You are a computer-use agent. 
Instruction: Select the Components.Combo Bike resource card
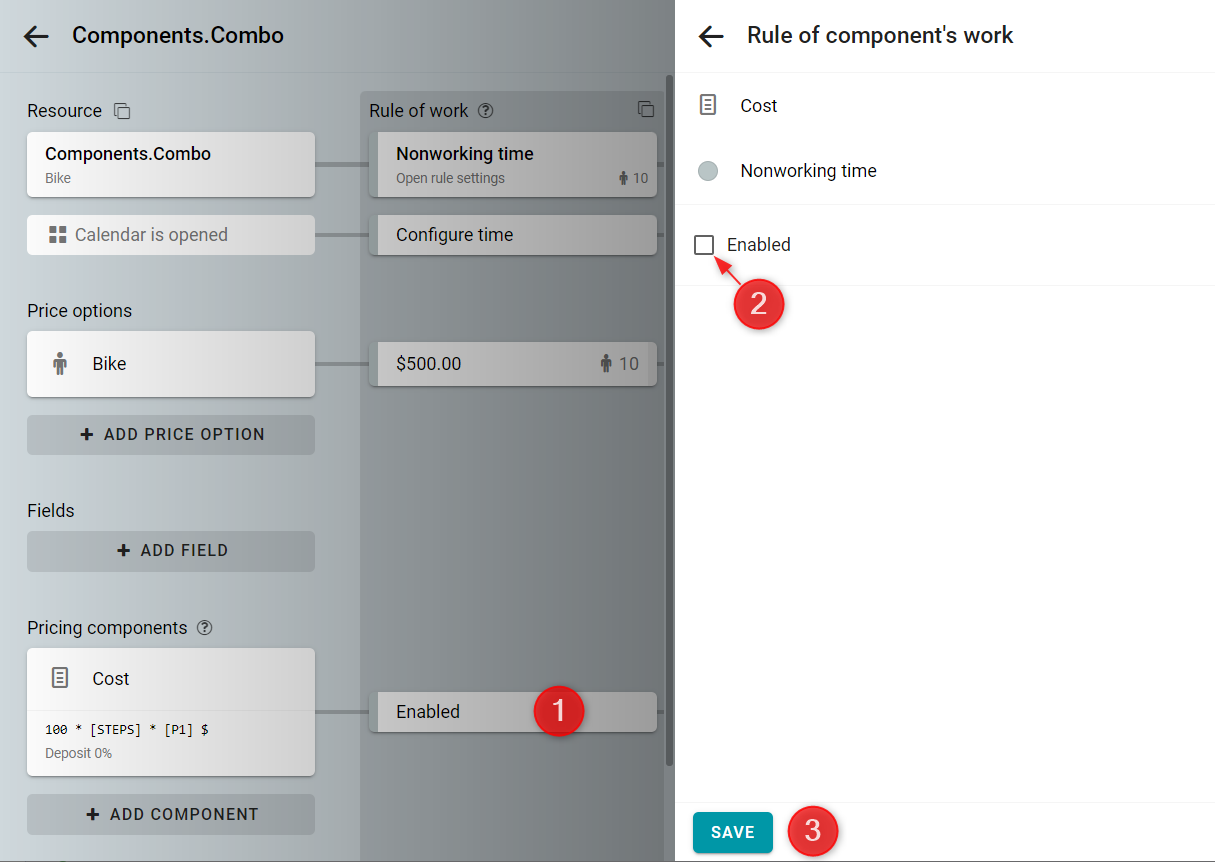coord(171,165)
